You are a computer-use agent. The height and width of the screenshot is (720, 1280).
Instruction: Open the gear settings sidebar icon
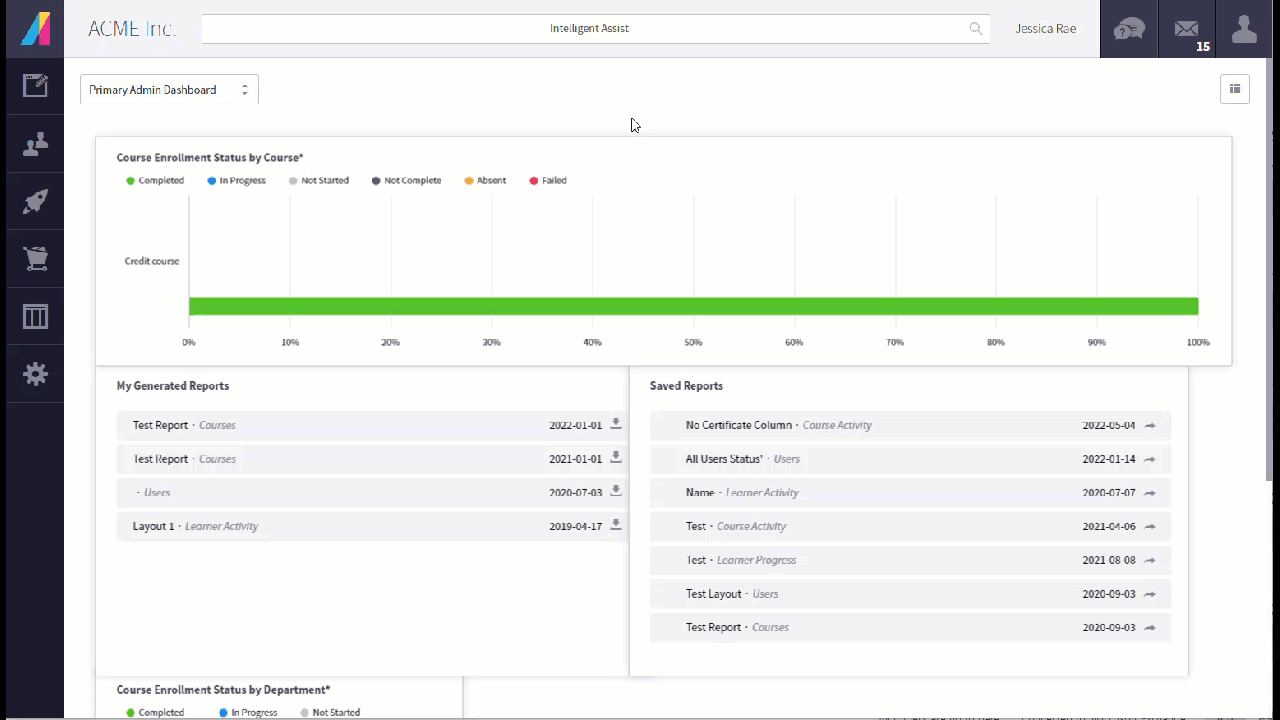pyautogui.click(x=35, y=374)
